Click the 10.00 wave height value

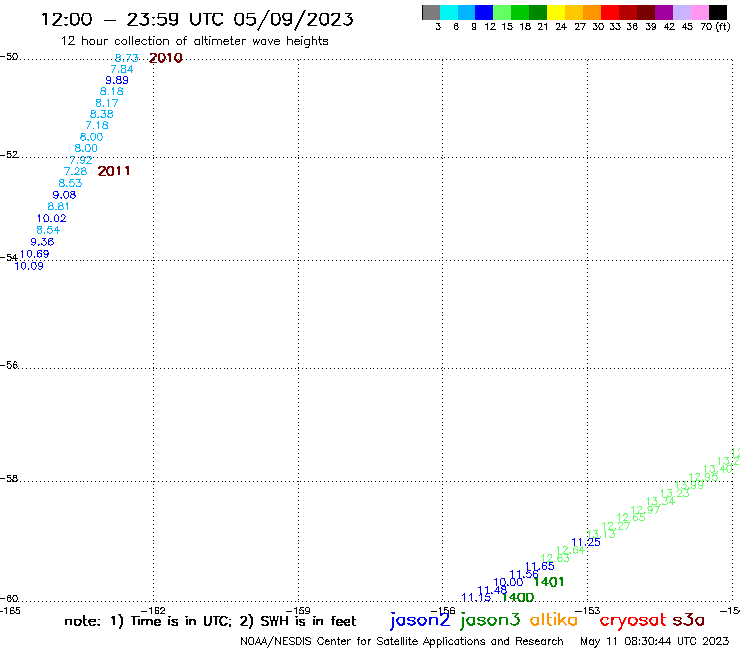click(508, 582)
